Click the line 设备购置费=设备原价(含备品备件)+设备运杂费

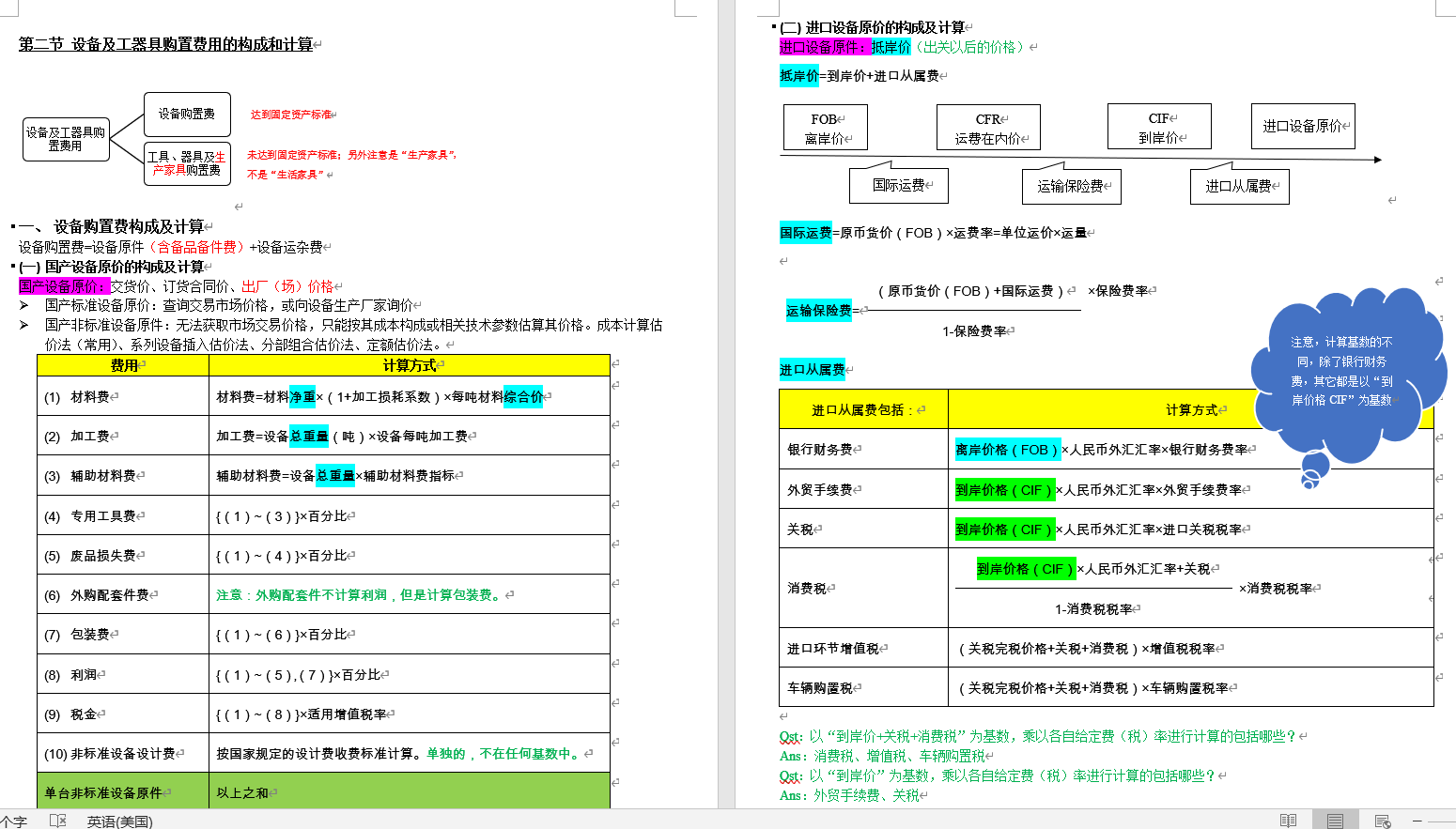(x=171, y=247)
